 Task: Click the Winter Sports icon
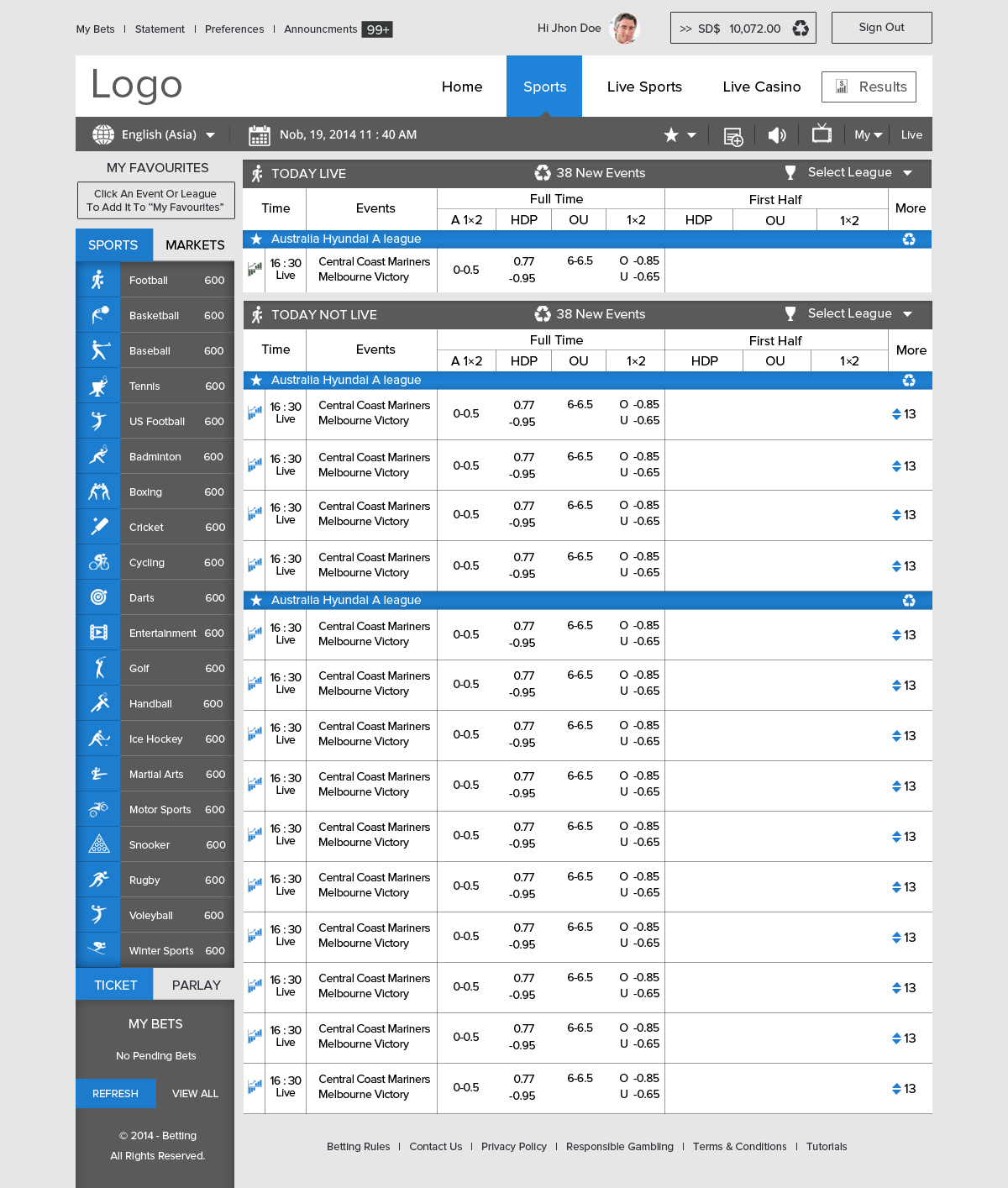click(99, 950)
